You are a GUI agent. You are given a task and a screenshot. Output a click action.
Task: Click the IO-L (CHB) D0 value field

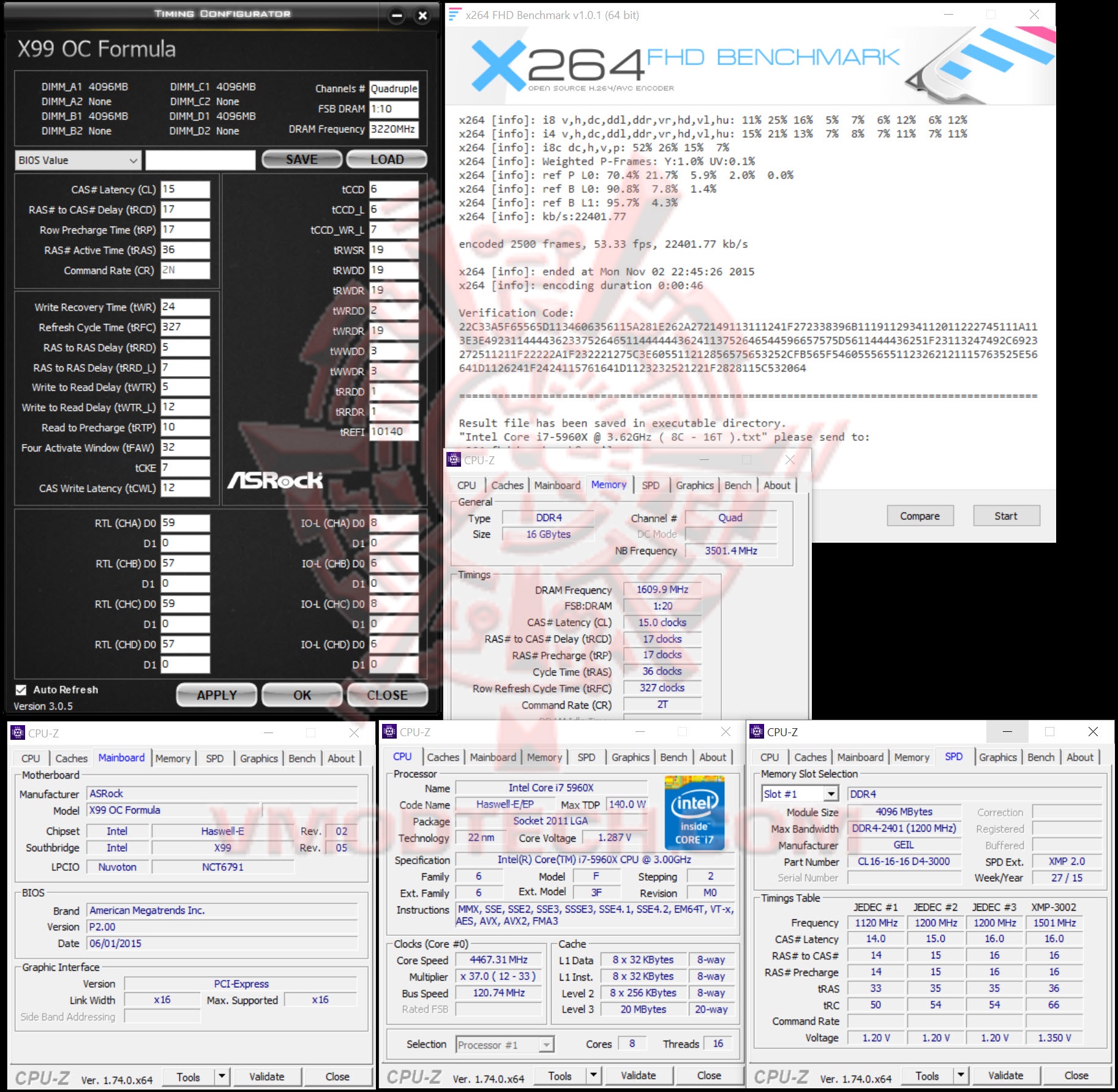click(394, 563)
